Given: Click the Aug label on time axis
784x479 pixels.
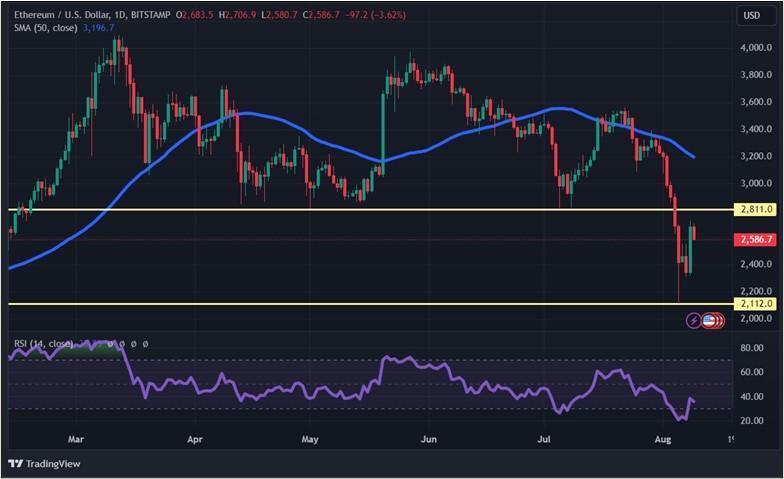Looking at the screenshot, I should pyautogui.click(x=662, y=439).
